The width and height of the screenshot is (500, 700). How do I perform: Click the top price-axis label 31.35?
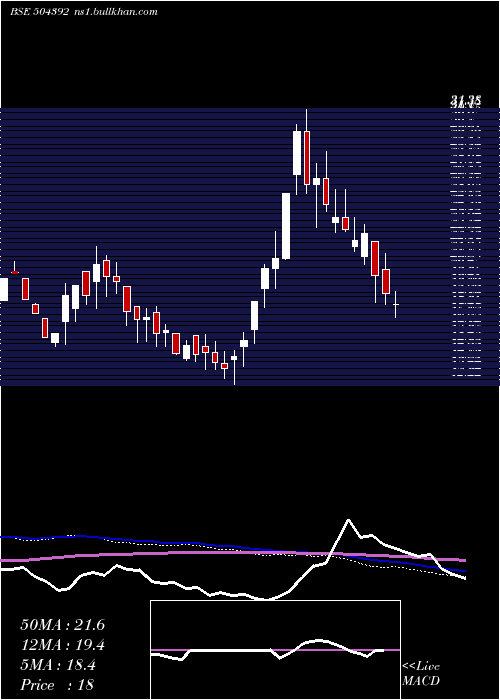tap(466, 102)
